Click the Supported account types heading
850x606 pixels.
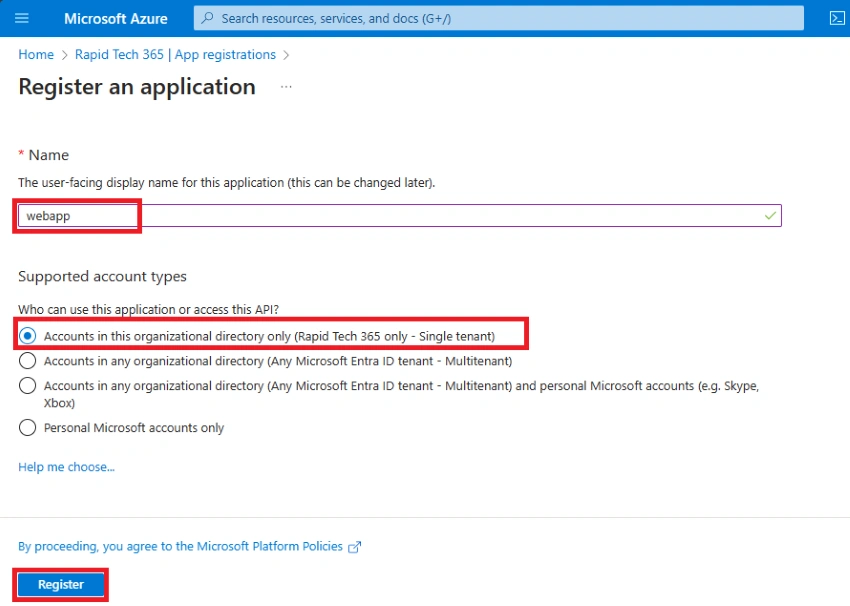click(102, 276)
